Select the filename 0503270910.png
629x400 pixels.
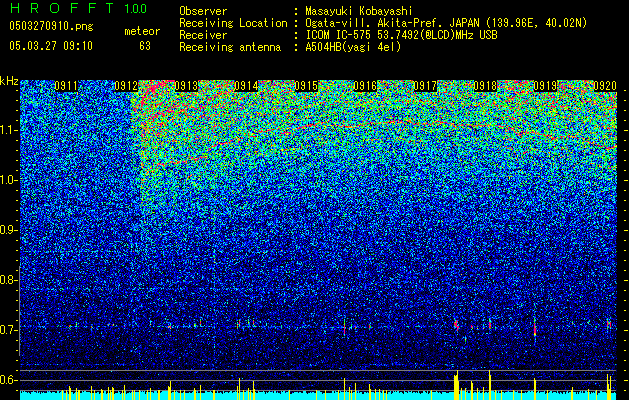pyautogui.click(x=51, y=26)
